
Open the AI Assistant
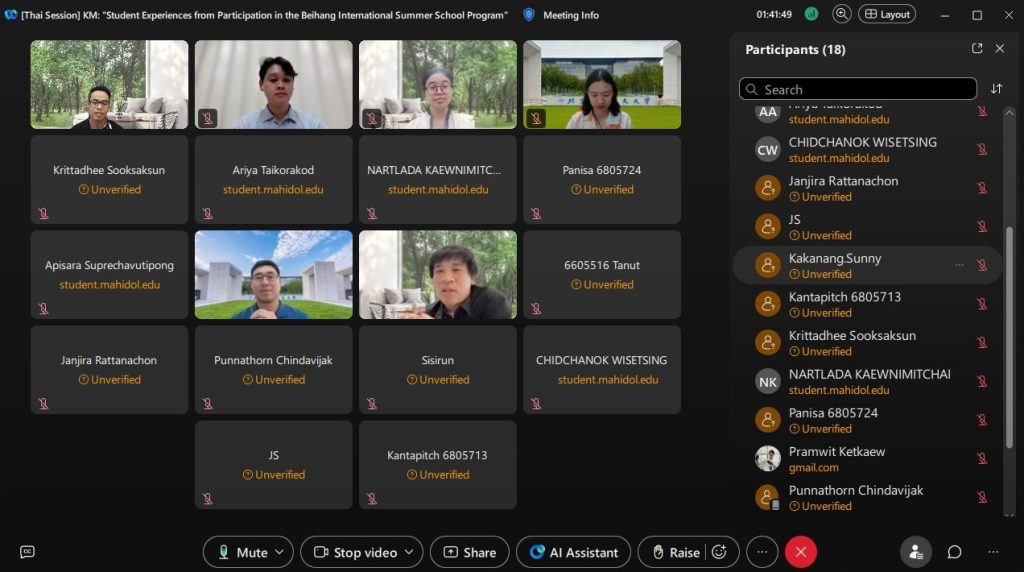pos(574,552)
